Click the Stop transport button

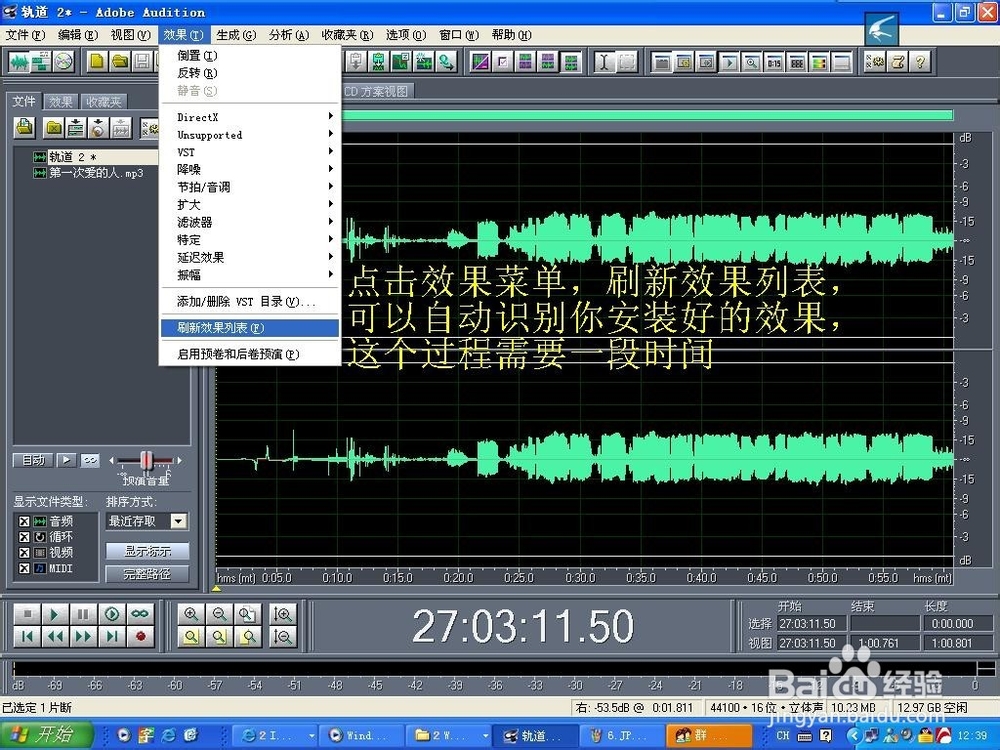[x=27, y=614]
